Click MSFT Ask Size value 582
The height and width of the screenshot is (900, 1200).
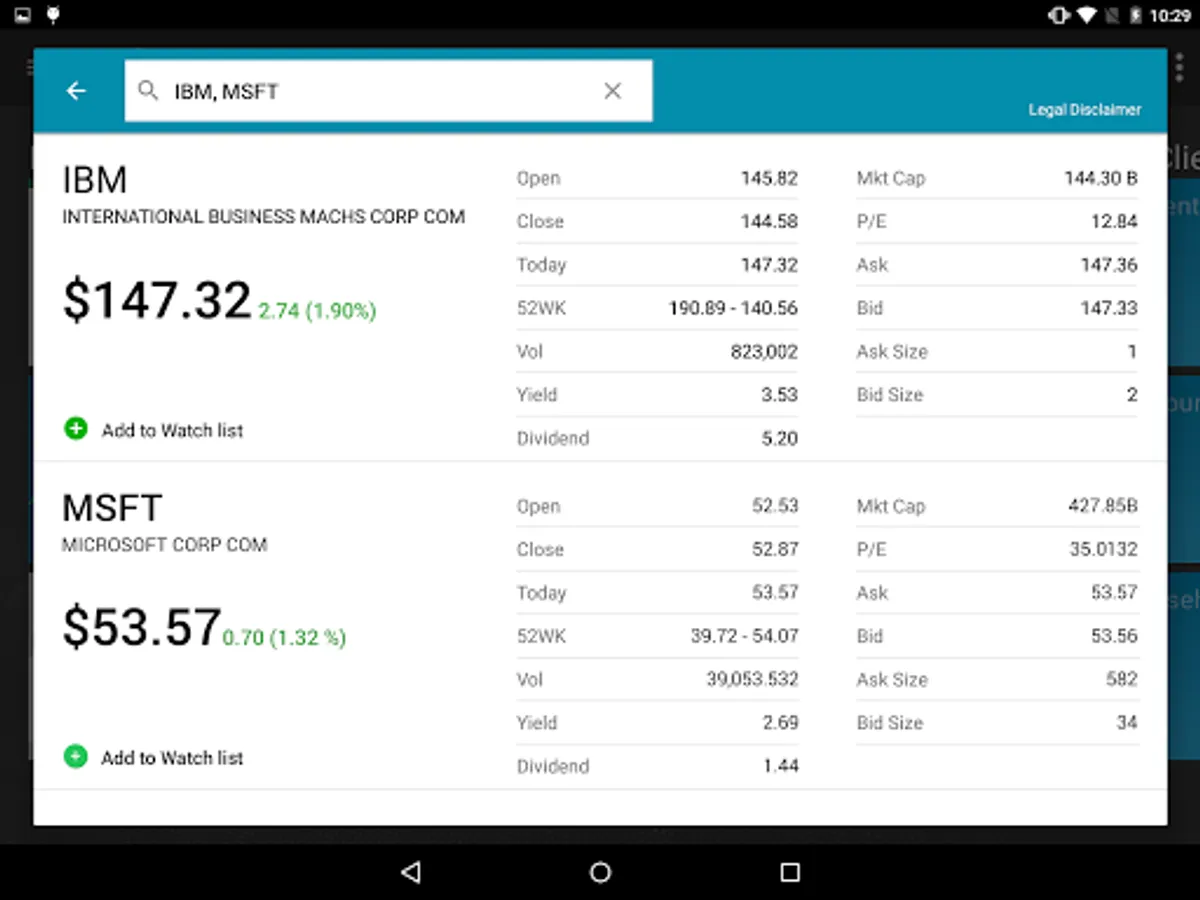coord(1122,679)
